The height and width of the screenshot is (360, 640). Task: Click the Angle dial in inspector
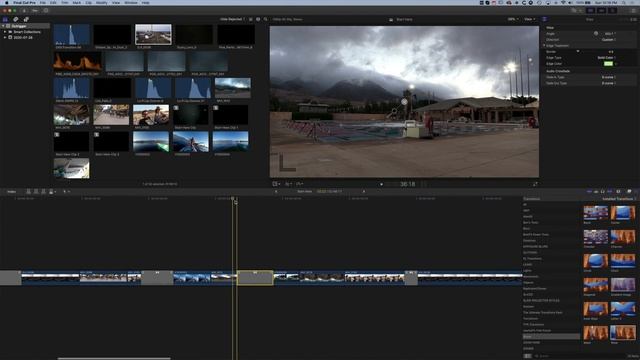pos(596,33)
